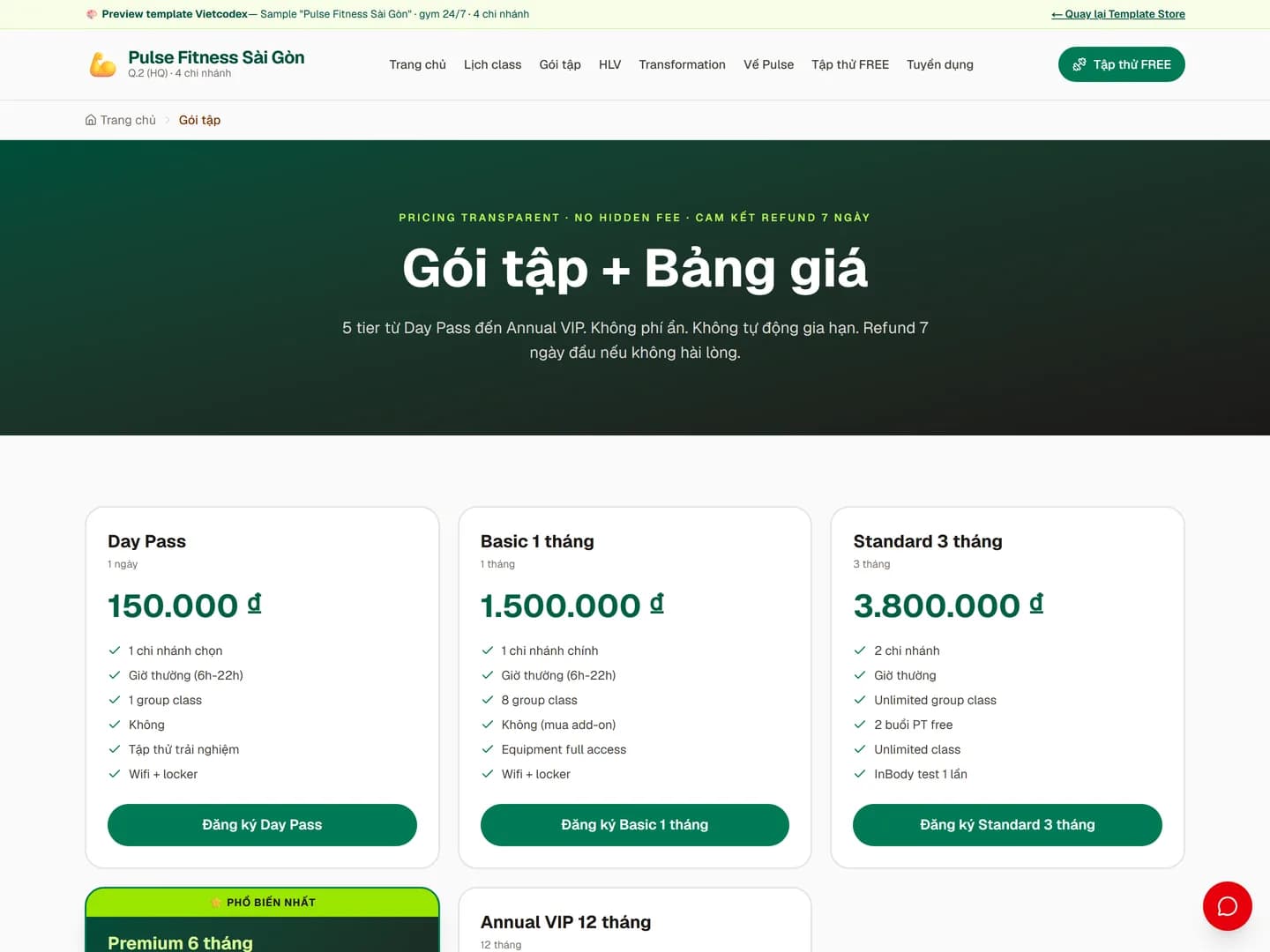Click the Pulse Fitness flexed arm logo icon

[x=103, y=64]
